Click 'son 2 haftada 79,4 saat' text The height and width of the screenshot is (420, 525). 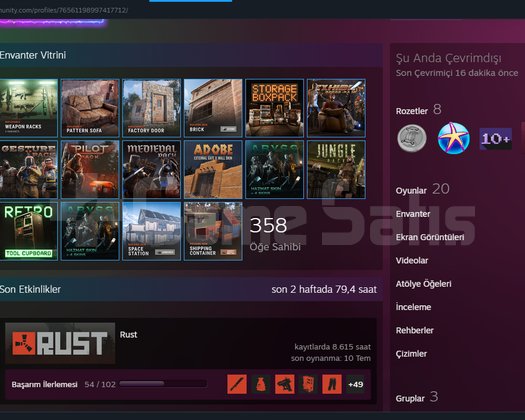pos(324,289)
